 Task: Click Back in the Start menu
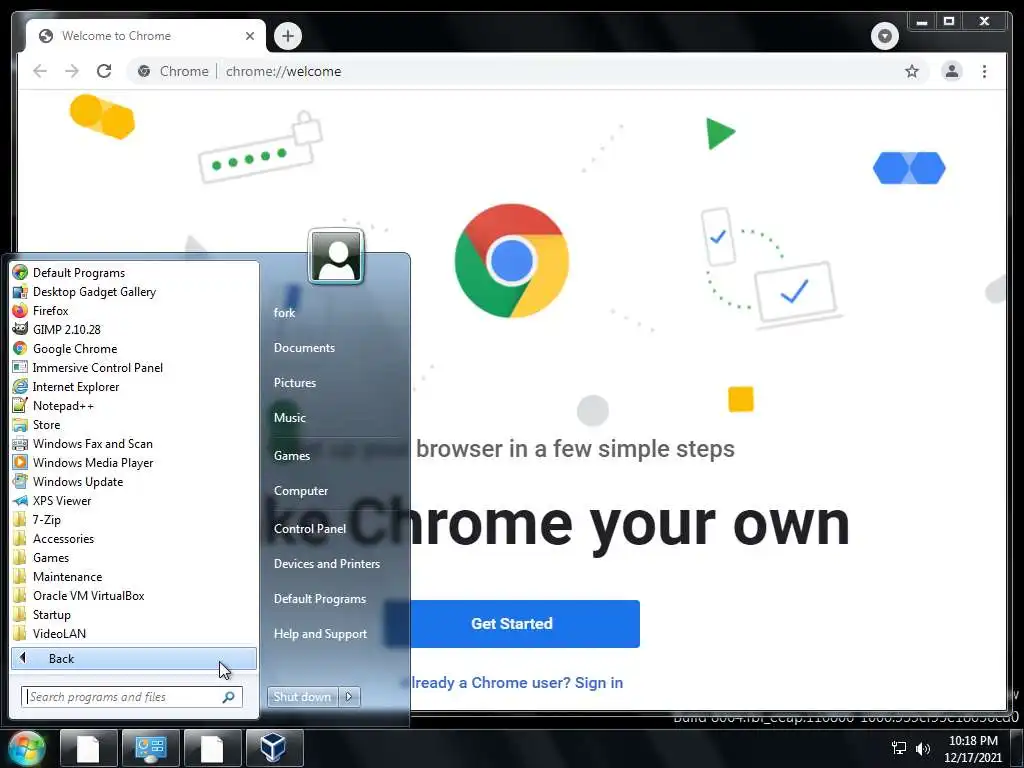tap(134, 658)
